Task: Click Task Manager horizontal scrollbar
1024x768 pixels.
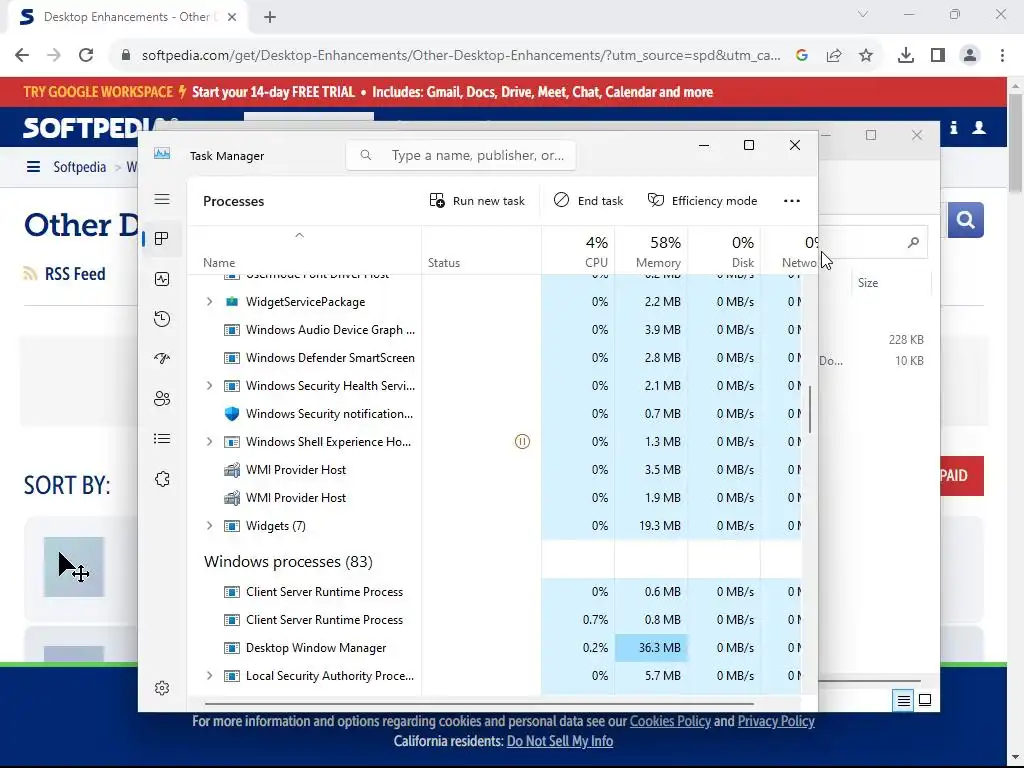Action: click(x=479, y=704)
